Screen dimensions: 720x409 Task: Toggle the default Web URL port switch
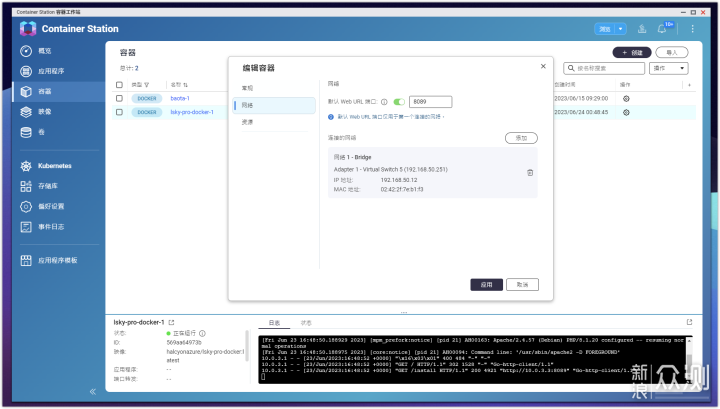(x=399, y=102)
